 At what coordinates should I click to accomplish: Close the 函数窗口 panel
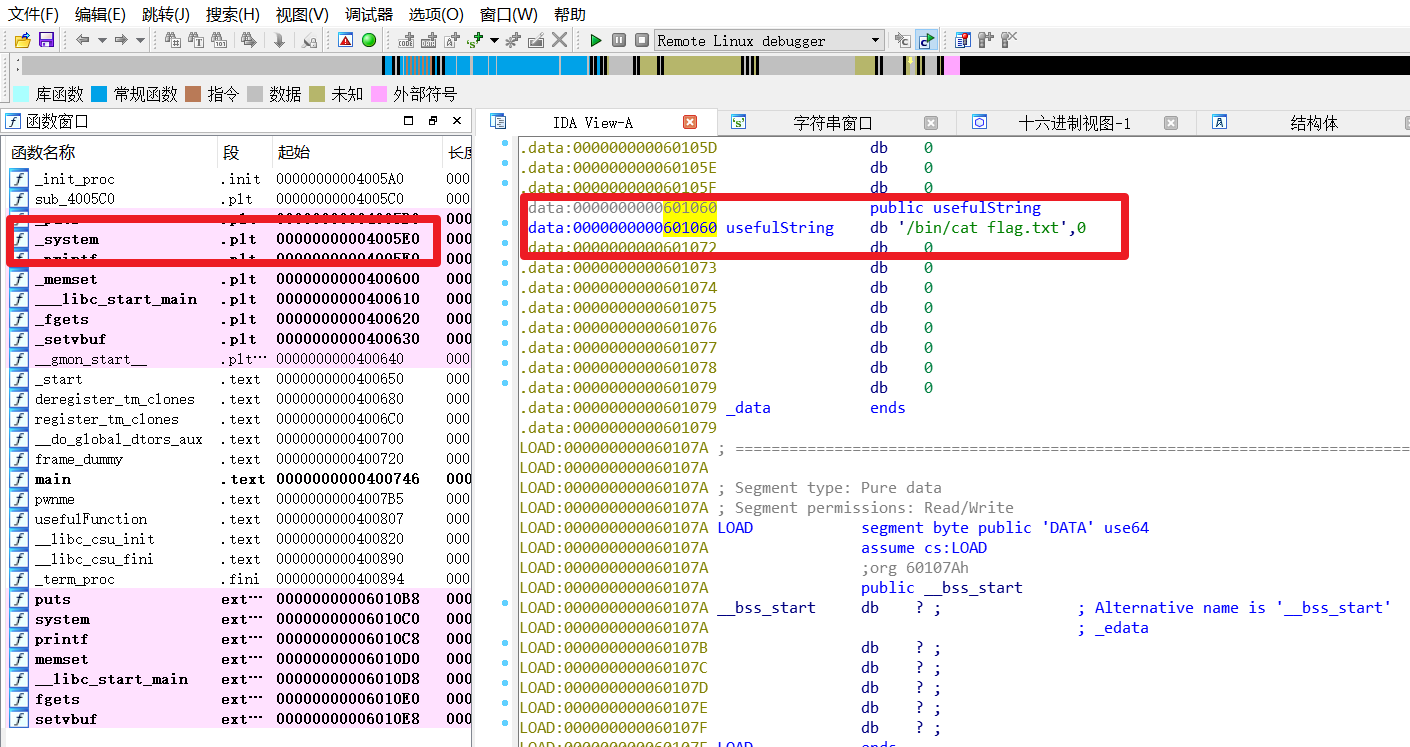[457, 121]
